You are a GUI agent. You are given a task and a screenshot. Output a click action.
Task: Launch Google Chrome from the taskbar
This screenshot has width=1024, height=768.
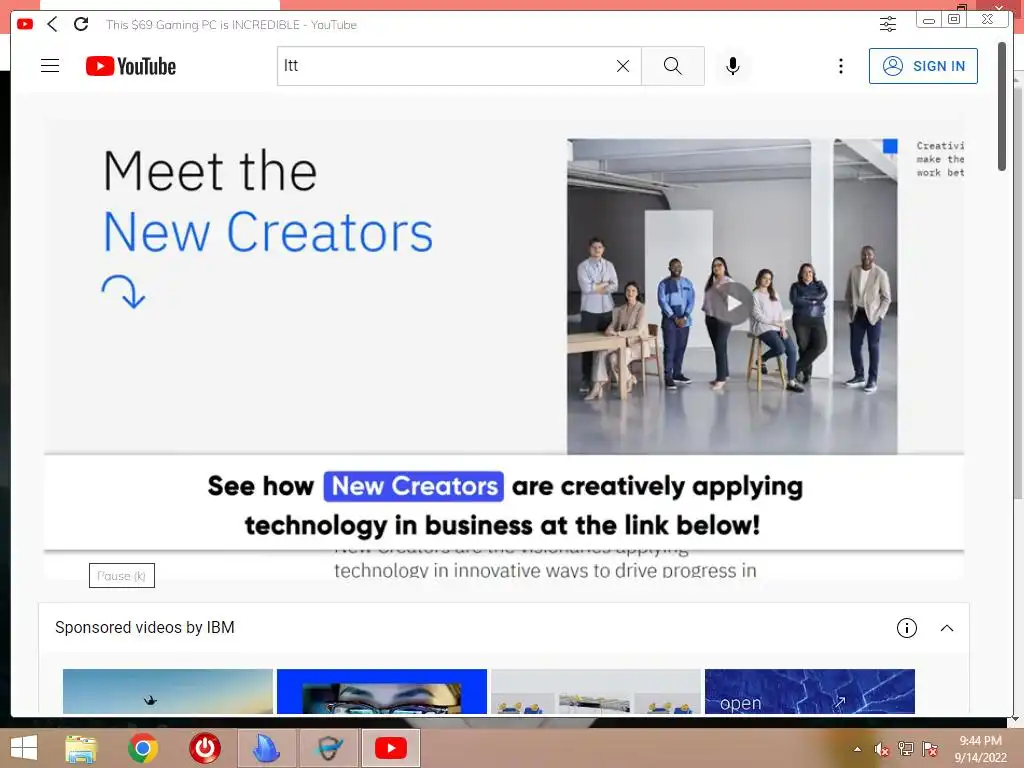(x=143, y=748)
